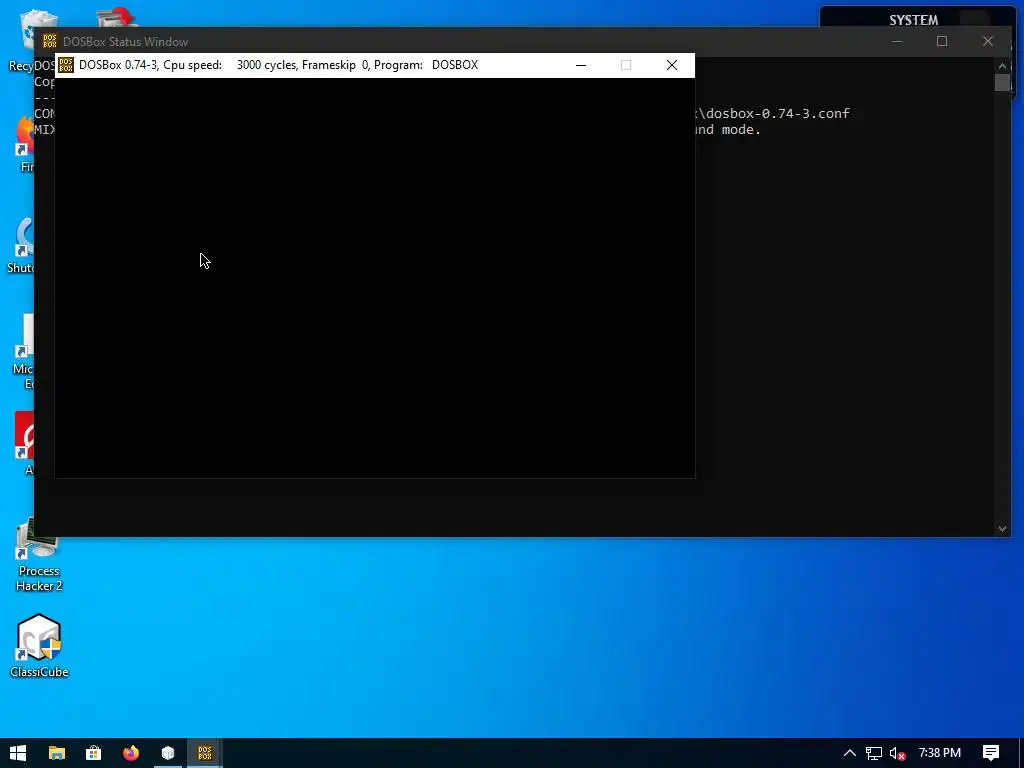The image size is (1024, 768).
Task: Click the muted volume tray icon
Action: coord(898,753)
